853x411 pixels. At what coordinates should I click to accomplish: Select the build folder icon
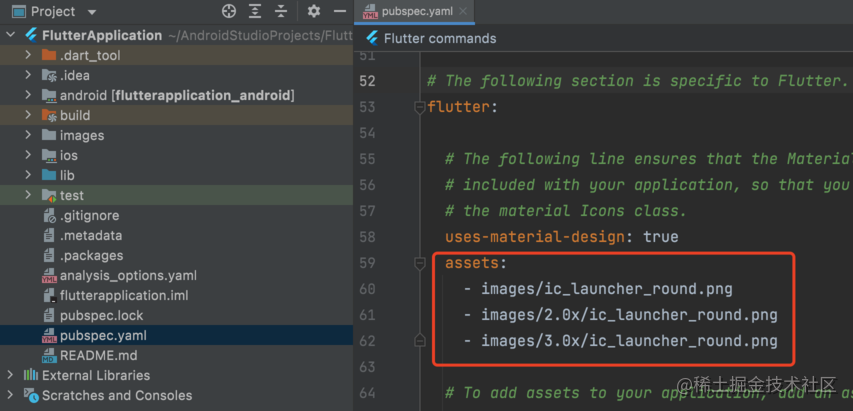(x=49, y=115)
